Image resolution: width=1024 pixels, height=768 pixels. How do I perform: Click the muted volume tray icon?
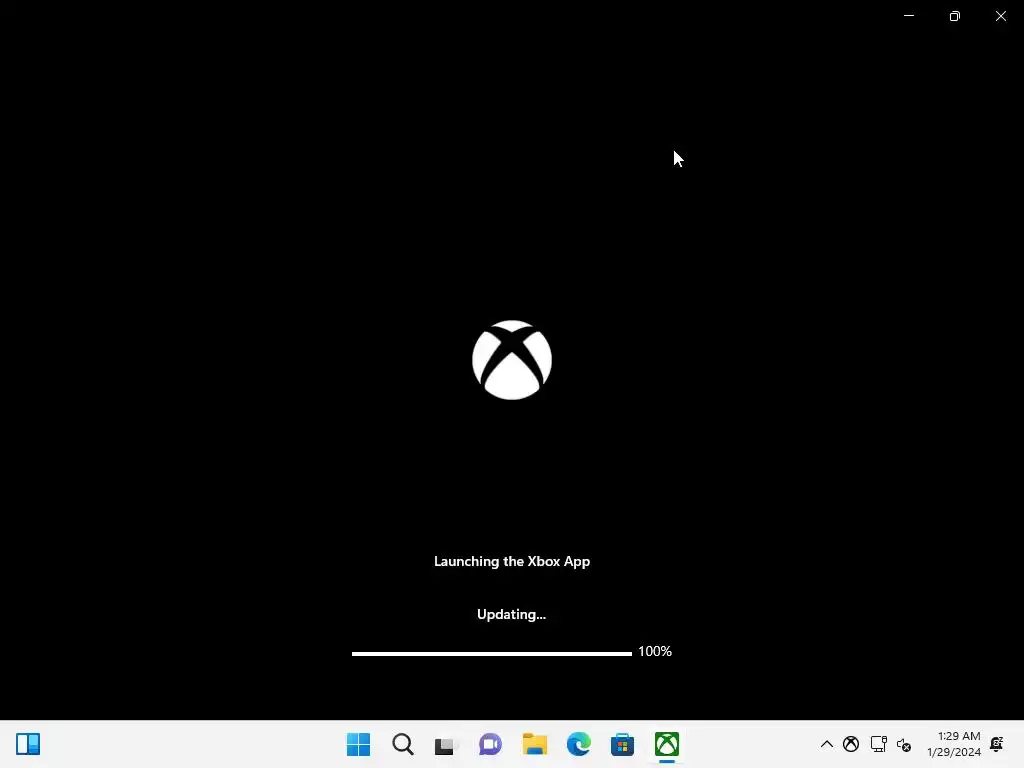pyautogui.click(x=904, y=744)
